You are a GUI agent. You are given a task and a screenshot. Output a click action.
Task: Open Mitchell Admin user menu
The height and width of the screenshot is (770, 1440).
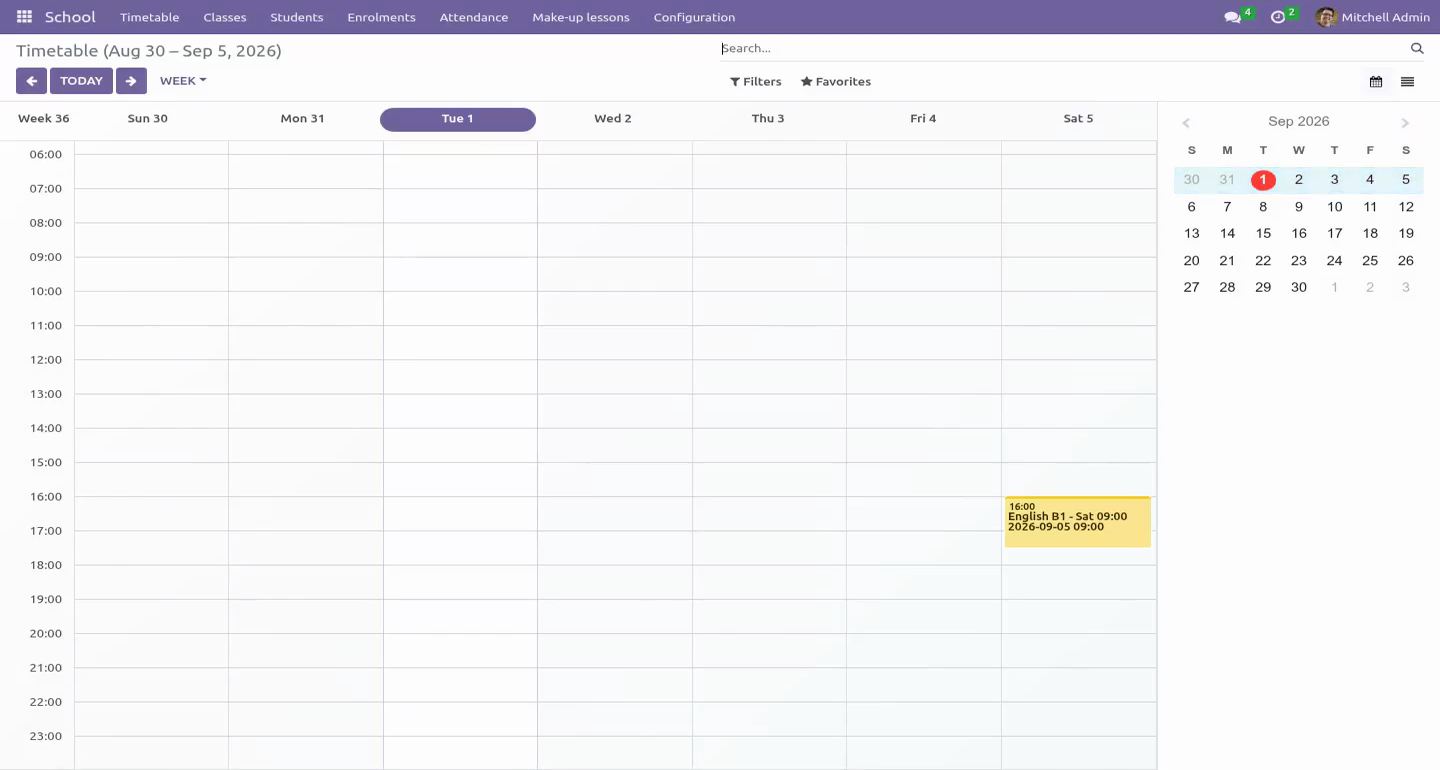point(1373,17)
